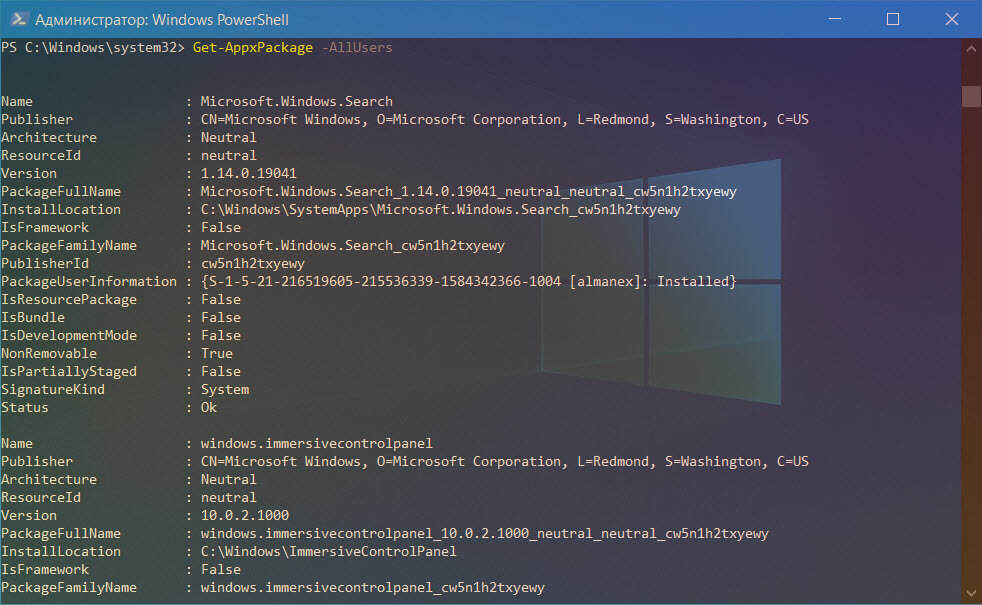Click the PublisherId value cw5n1h2txyewy
The image size is (982, 605).
[253, 264]
